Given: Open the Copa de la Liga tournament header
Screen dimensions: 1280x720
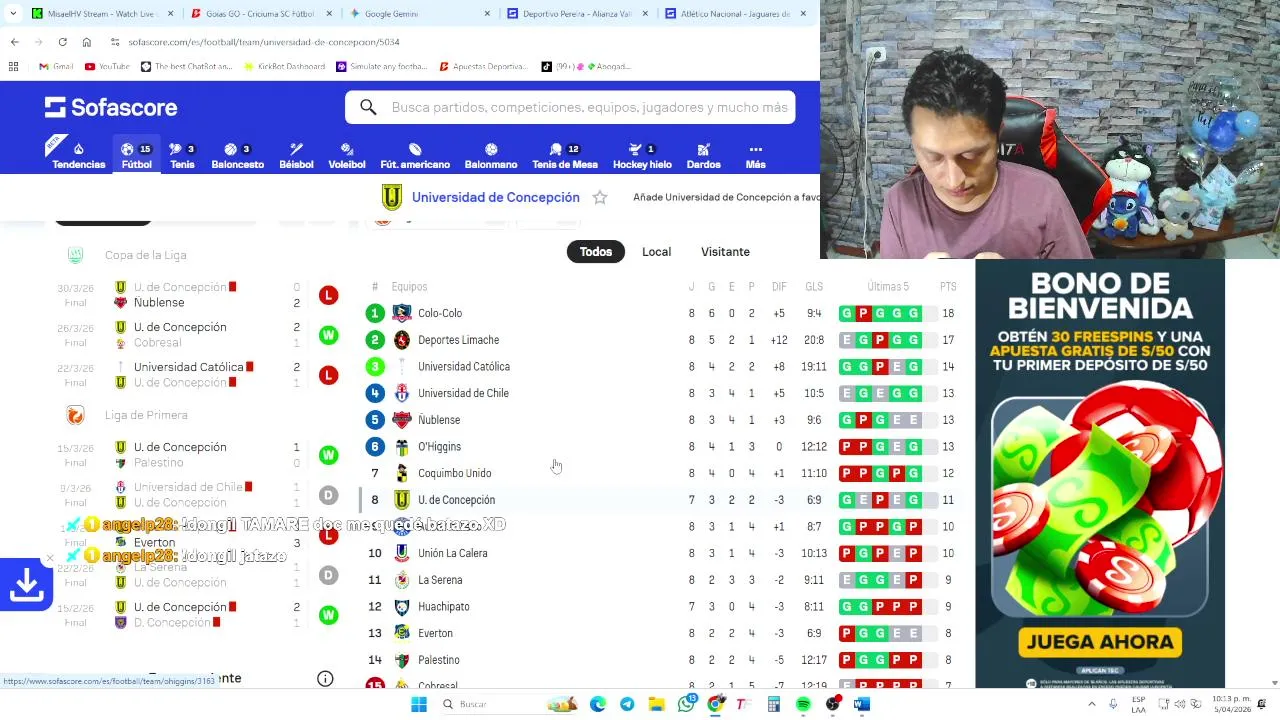Looking at the screenshot, I should 146,255.
